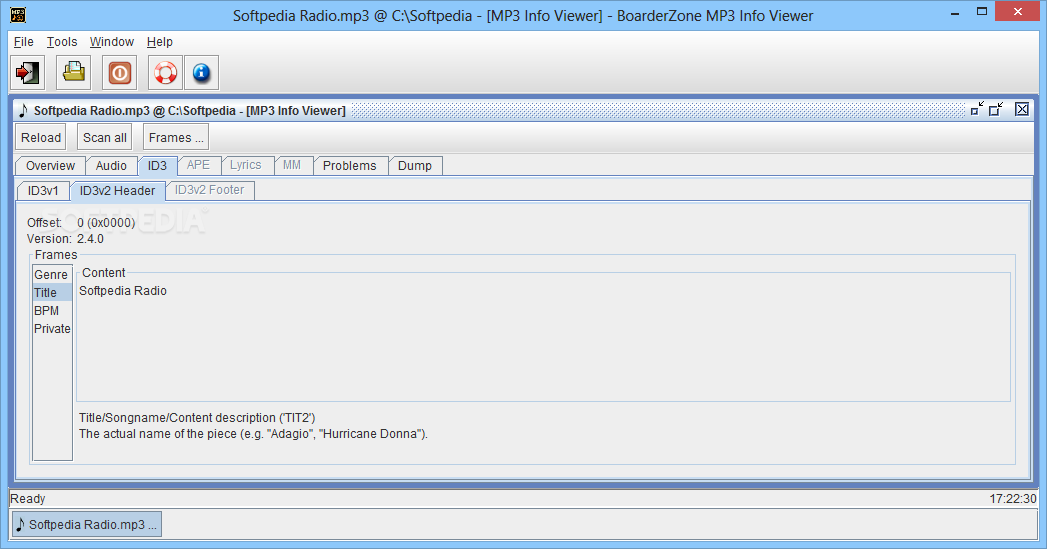Click the blue info About icon
The image size is (1047, 549).
202,72
